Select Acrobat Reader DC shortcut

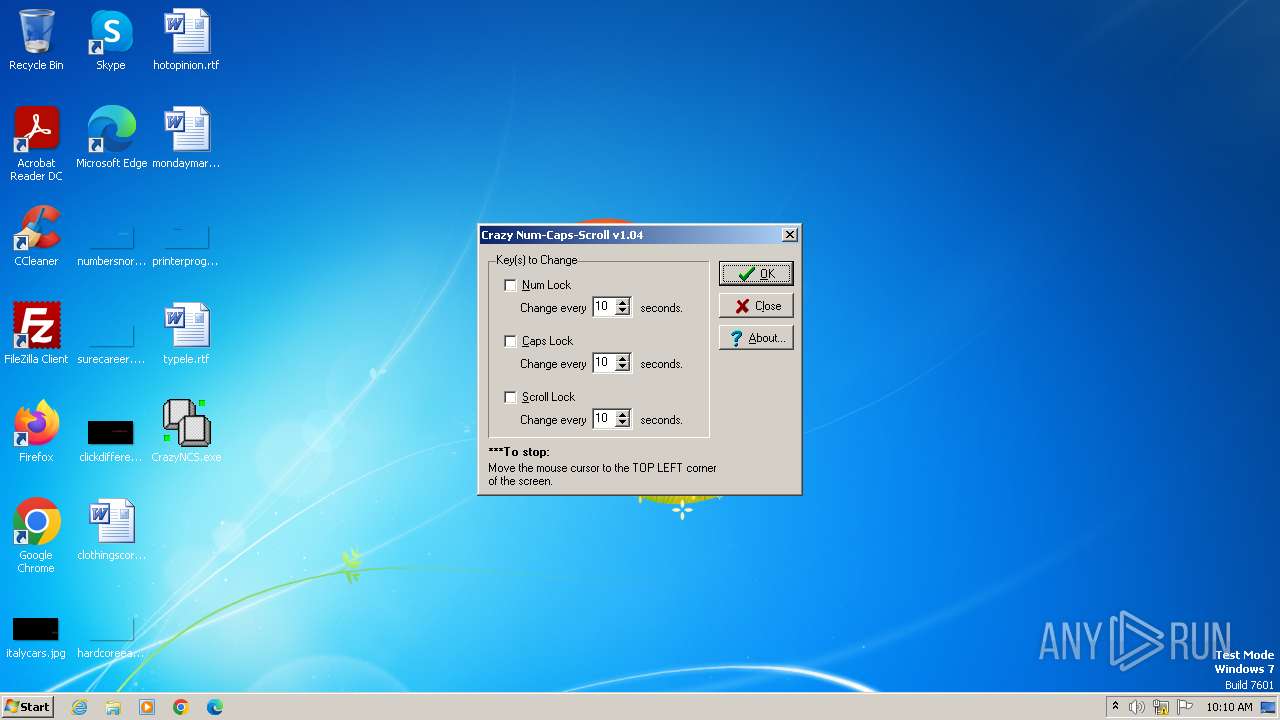(36, 143)
